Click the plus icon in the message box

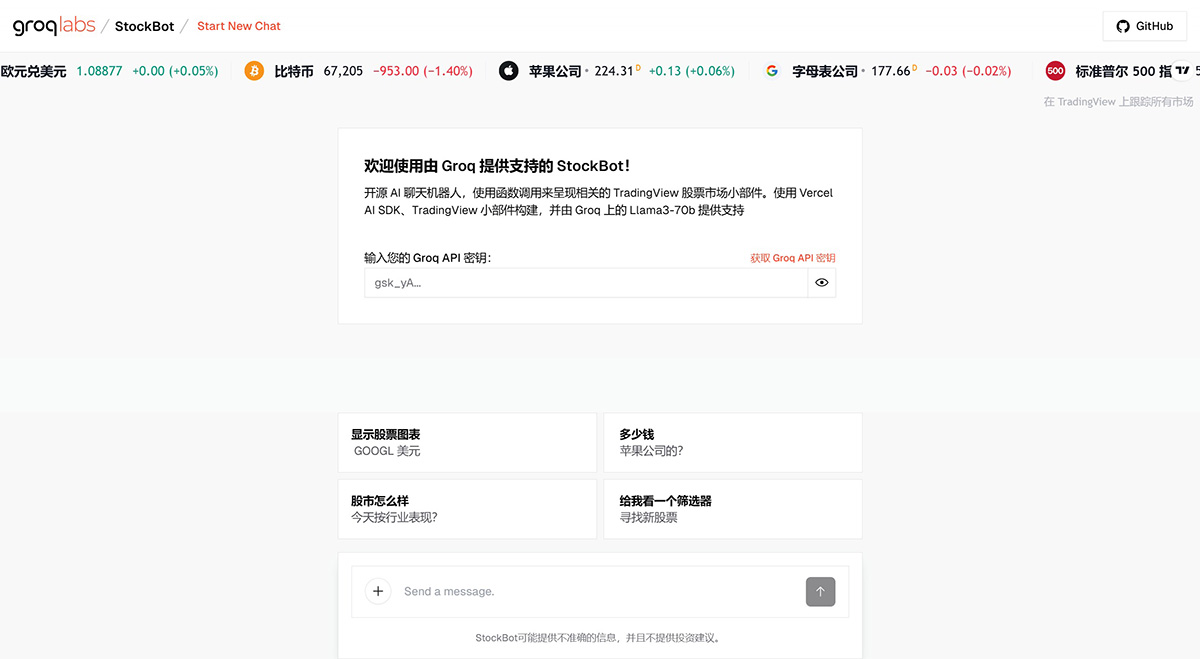point(378,591)
